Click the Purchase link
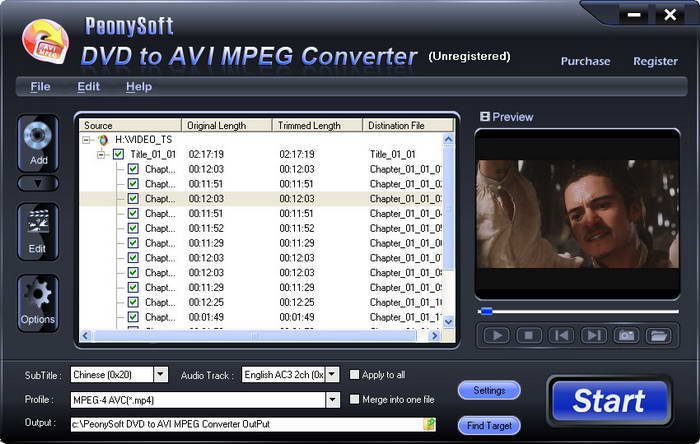This screenshot has width=700, height=444. point(585,61)
